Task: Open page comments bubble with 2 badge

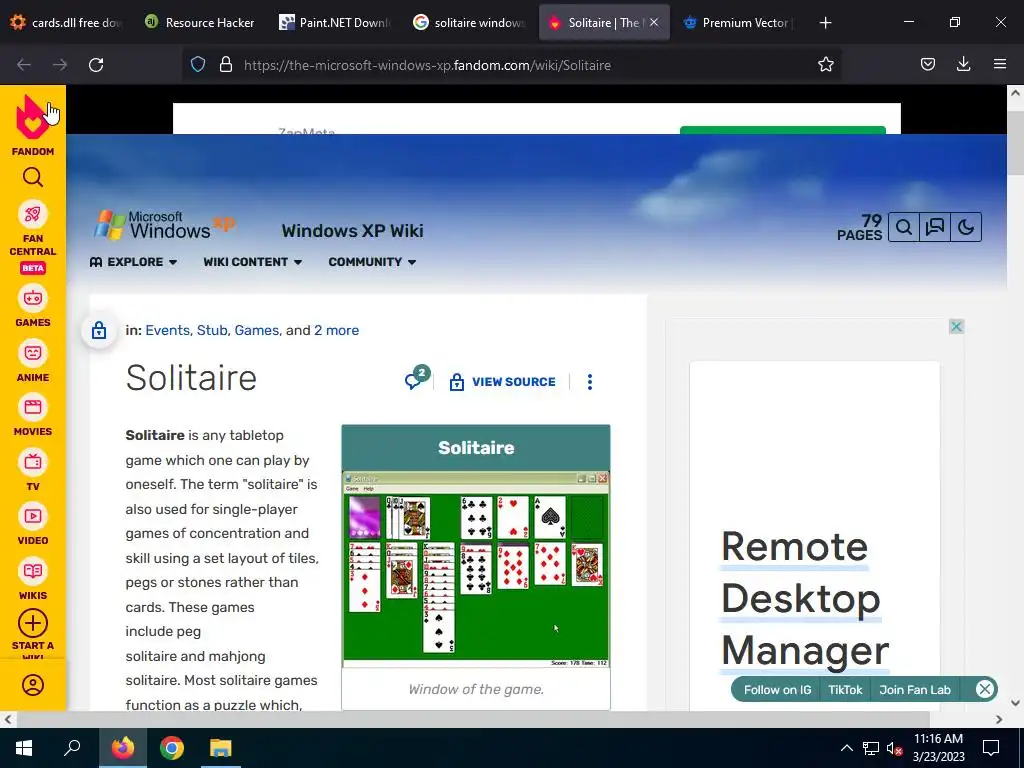Action: click(x=417, y=377)
